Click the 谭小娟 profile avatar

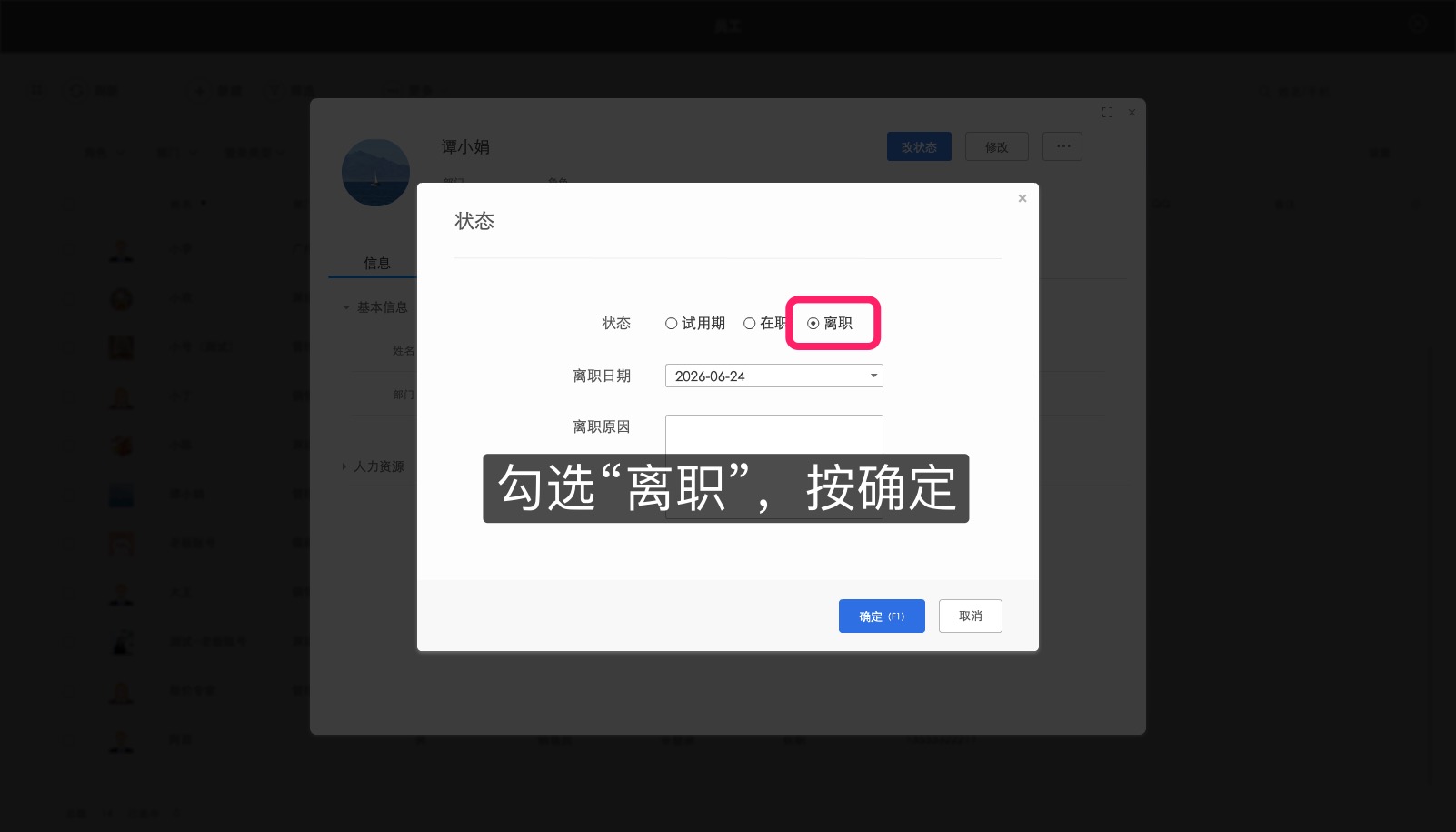point(375,173)
